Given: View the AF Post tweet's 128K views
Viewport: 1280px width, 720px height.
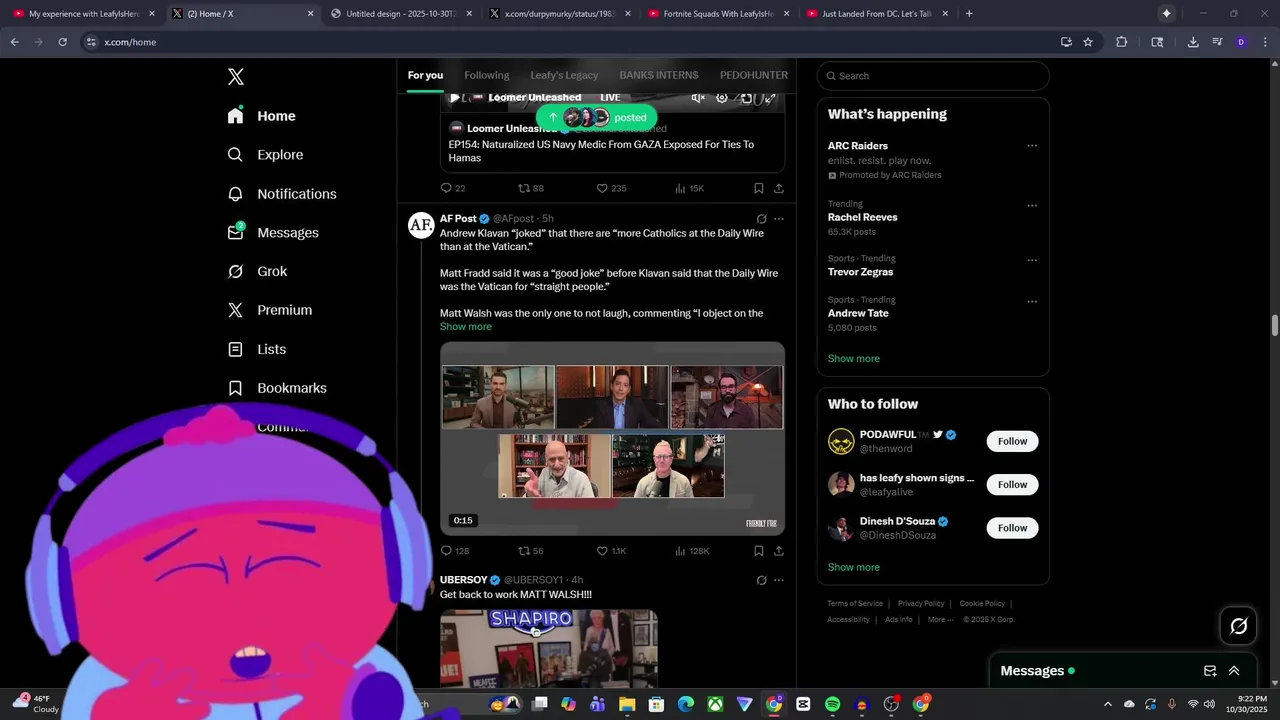Looking at the screenshot, I should pos(692,551).
